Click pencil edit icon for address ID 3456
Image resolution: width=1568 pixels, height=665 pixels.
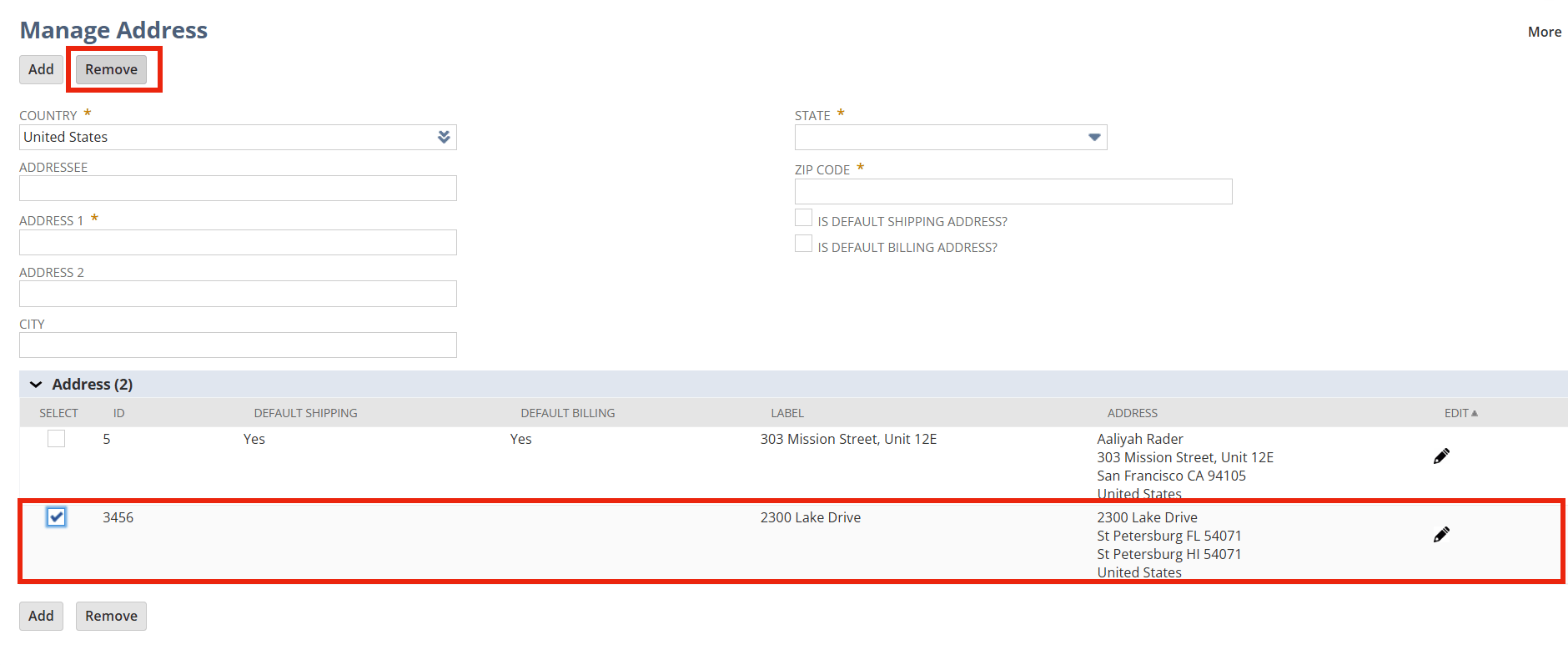[1441, 535]
